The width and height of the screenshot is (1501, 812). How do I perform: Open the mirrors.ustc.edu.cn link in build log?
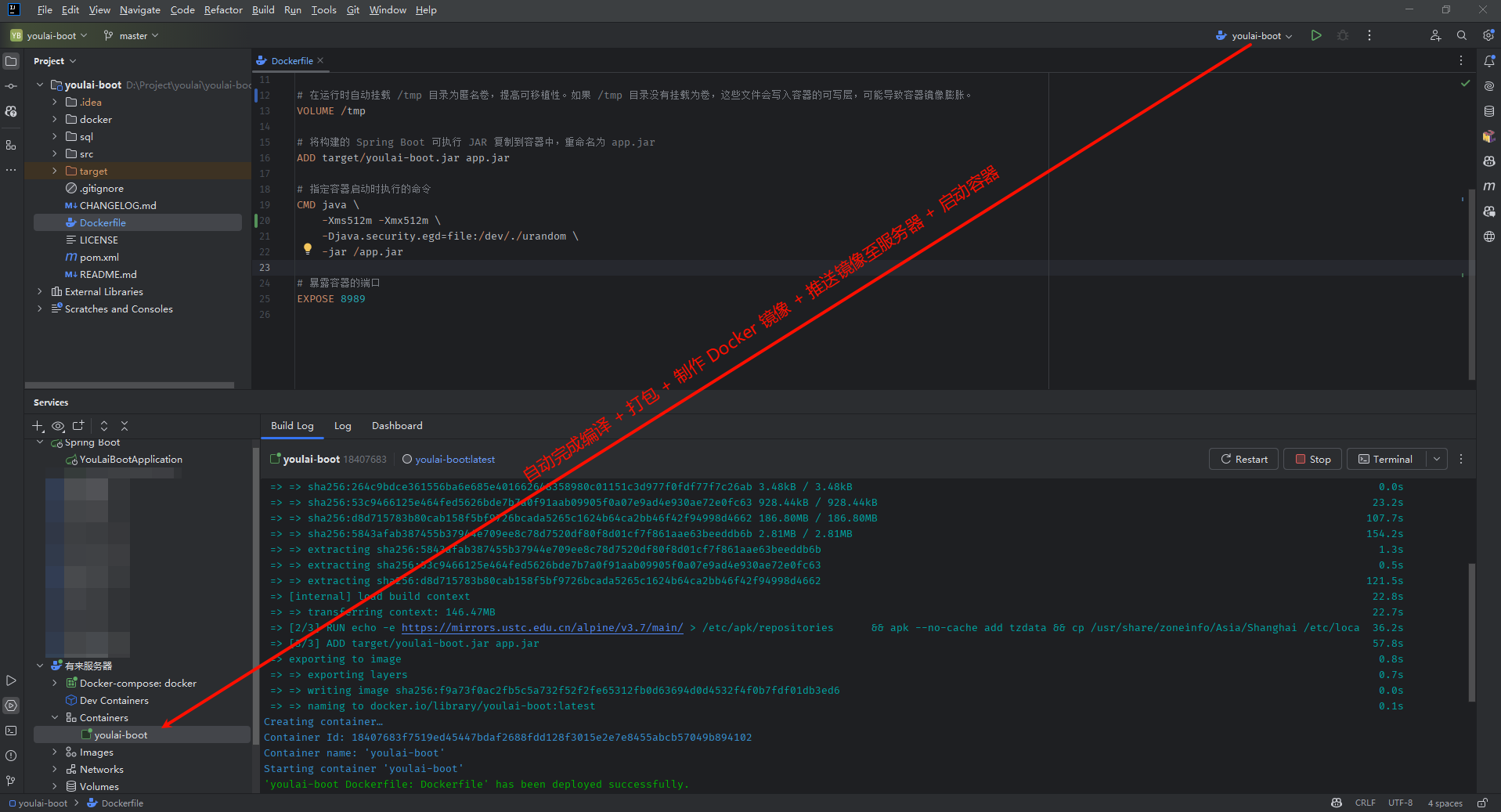[x=542, y=628]
